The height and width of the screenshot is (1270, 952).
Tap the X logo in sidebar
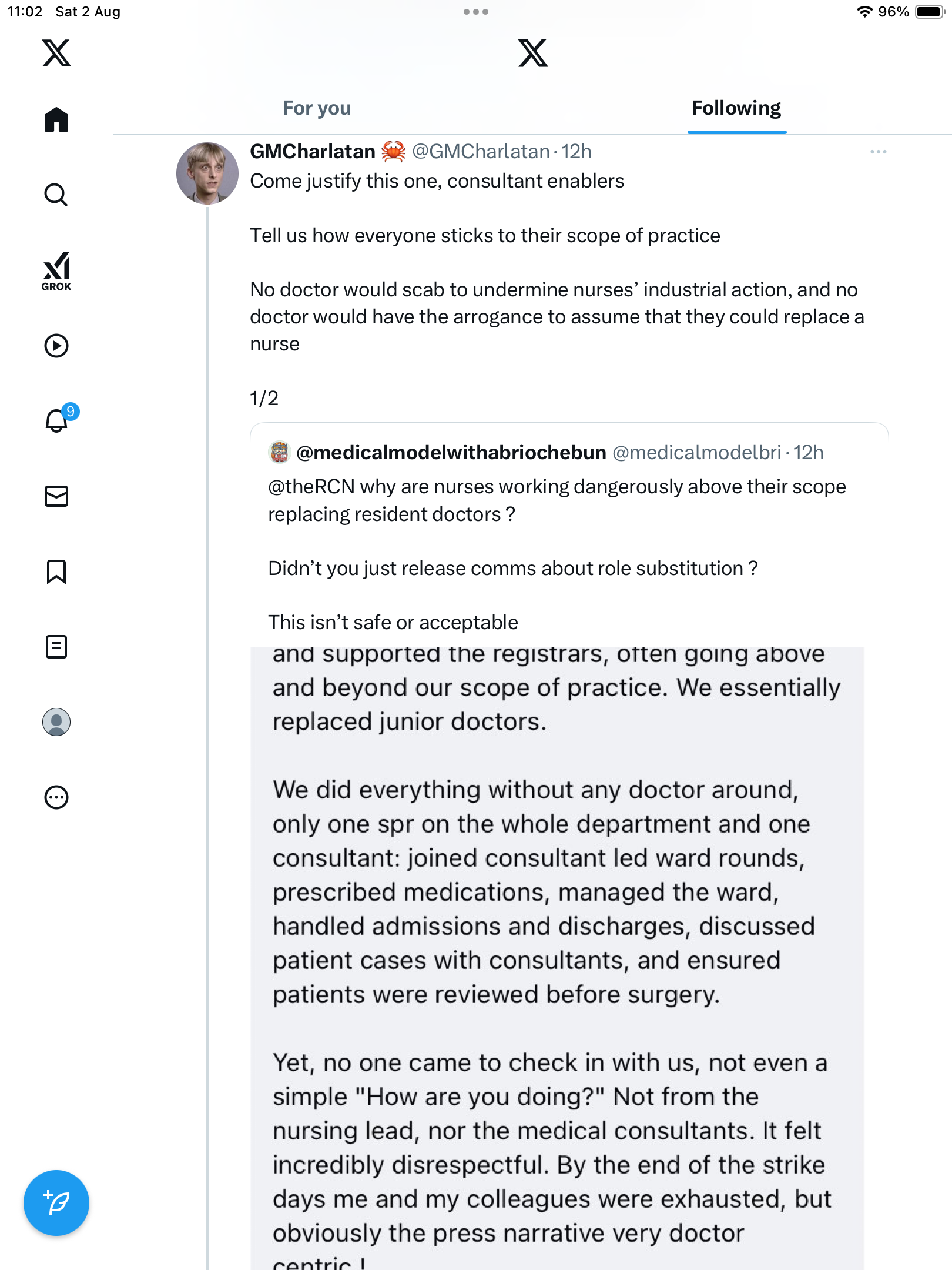pyautogui.click(x=56, y=53)
